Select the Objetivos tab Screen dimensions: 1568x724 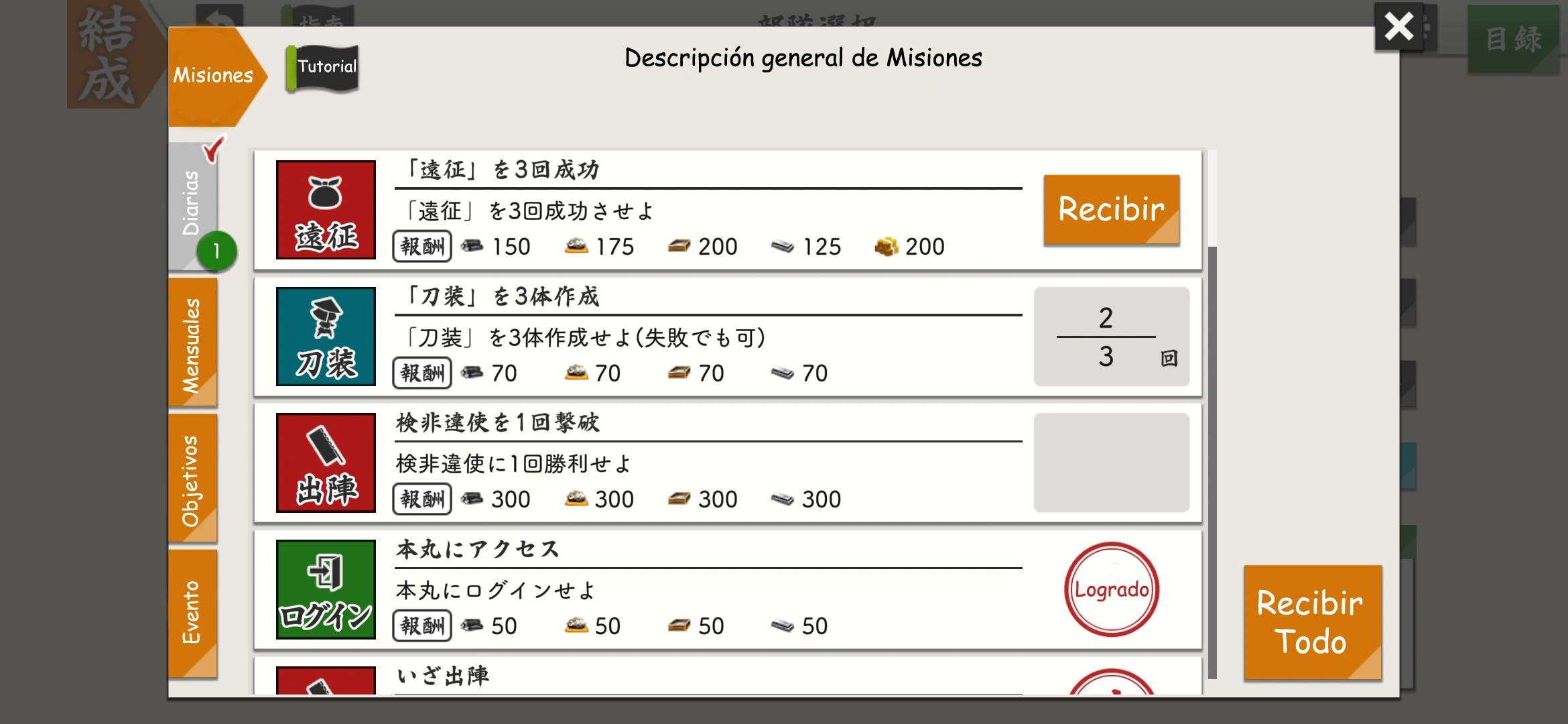click(x=192, y=479)
